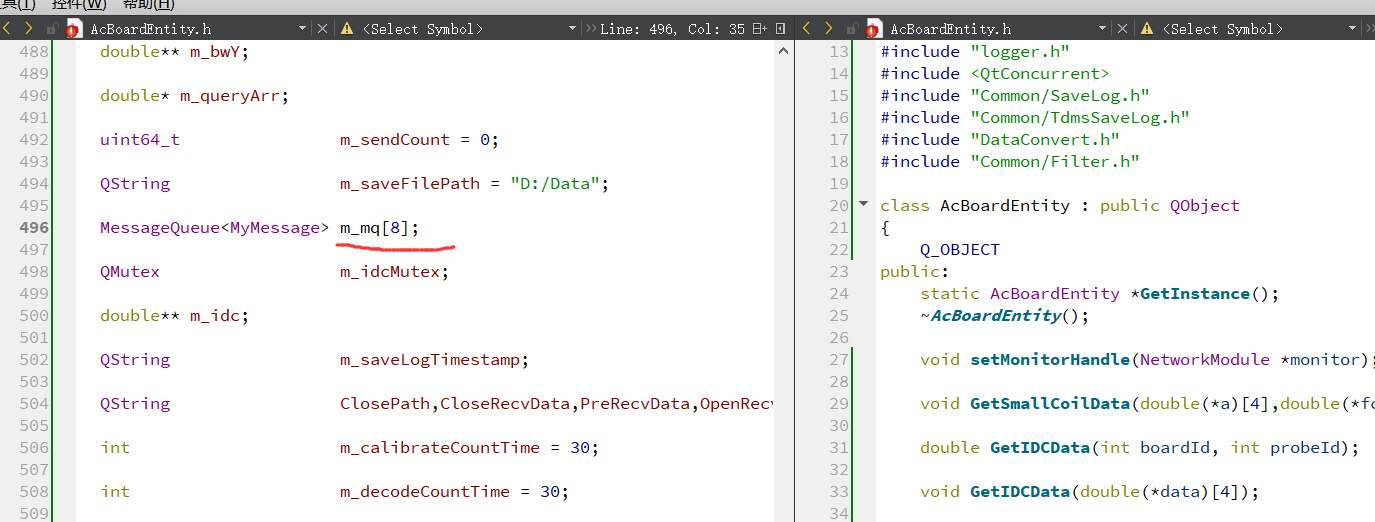Image resolution: width=1375 pixels, height=522 pixels.
Task: Click the warning icon in the left editor toolbar
Action: click(347, 29)
